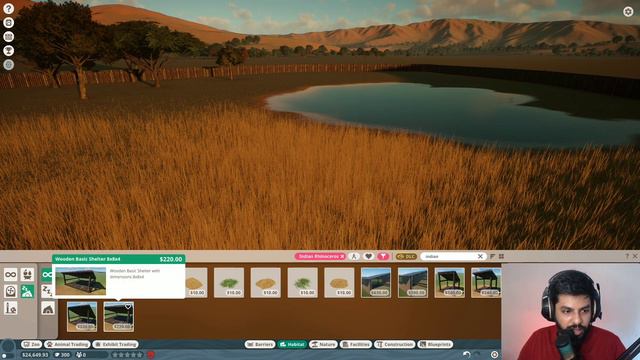The width and height of the screenshot is (640, 360).
Task: Switch to the Nature tab
Action: (x=323, y=344)
